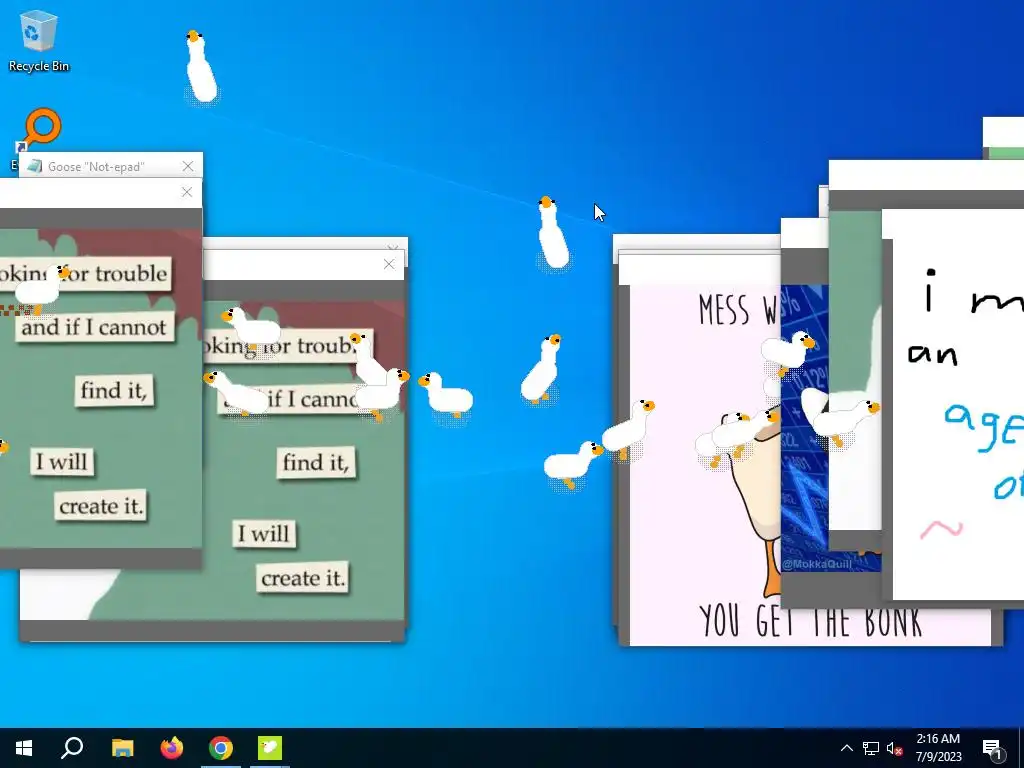The image size is (1024, 768).
Task: Close the Goose "Not-epad" window
Action: tap(188, 167)
